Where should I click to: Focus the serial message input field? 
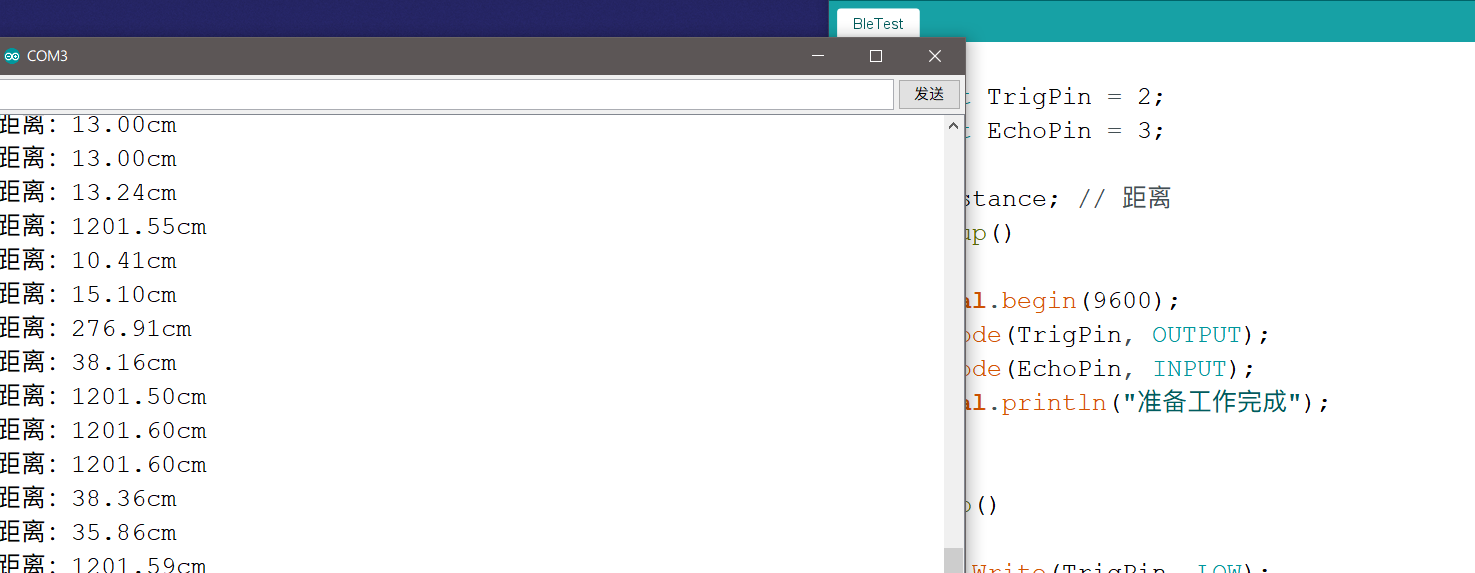446,94
